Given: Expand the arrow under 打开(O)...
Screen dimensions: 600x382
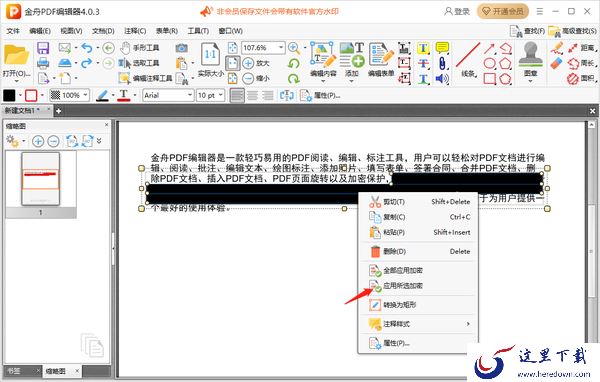Looking at the screenshot, I should pyautogui.click(x=16, y=81).
